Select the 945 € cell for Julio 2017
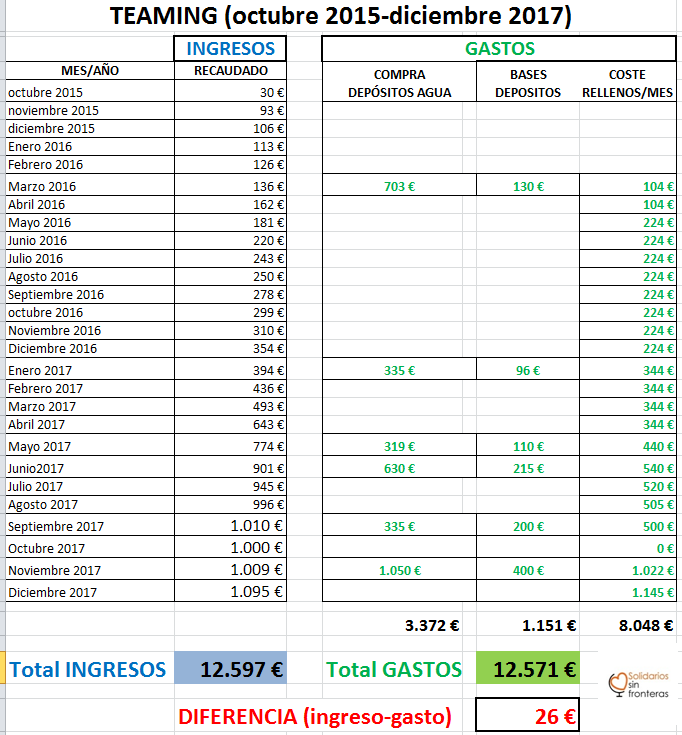 (230, 486)
